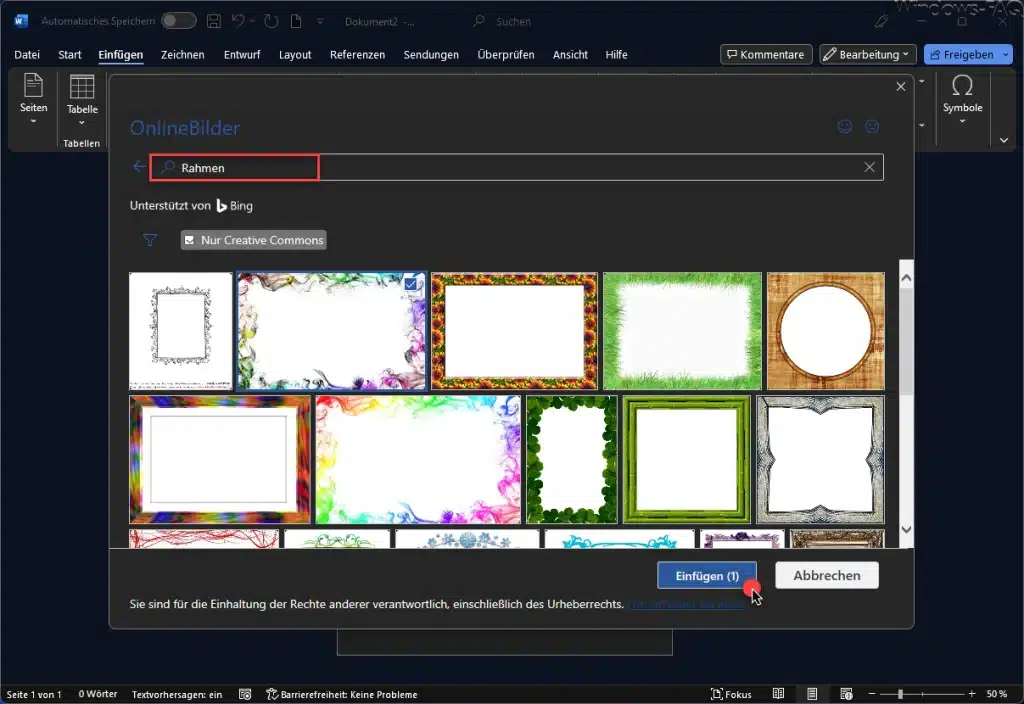Switch to read mode view icon
This screenshot has height=704, width=1024.
(778, 694)
